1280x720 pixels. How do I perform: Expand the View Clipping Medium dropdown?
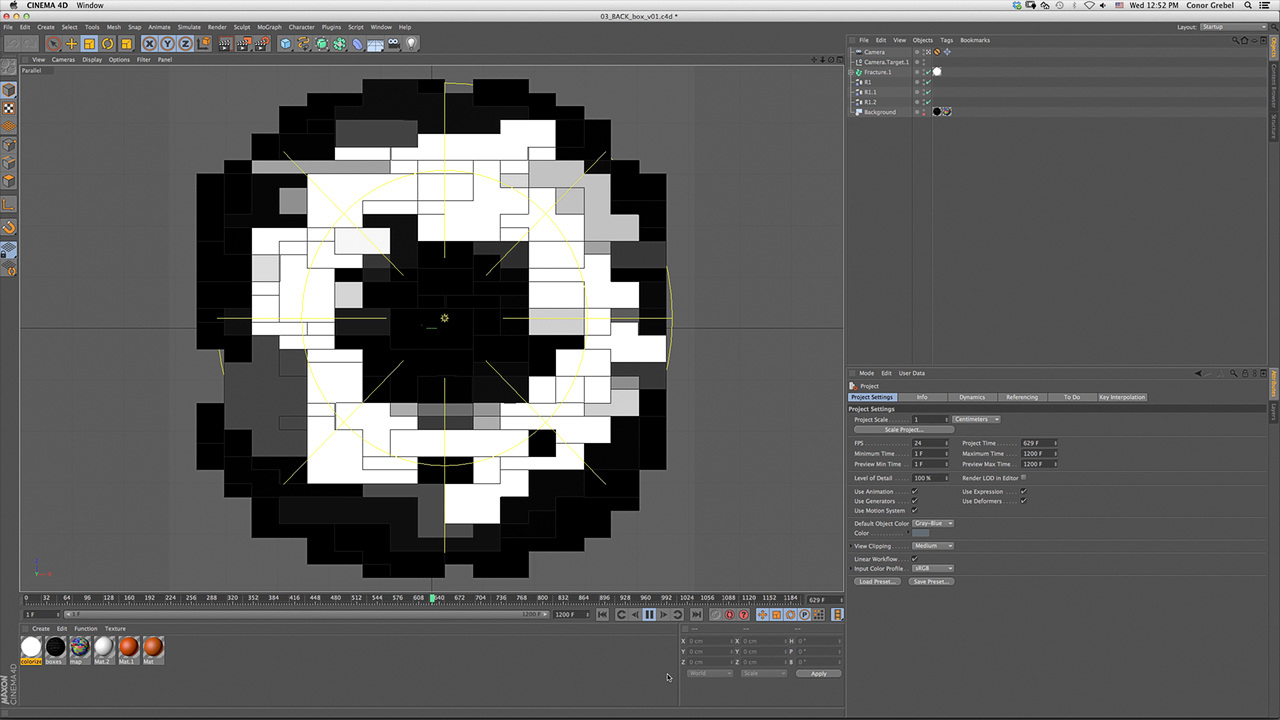pyautogui.click(x=933, y=546)
